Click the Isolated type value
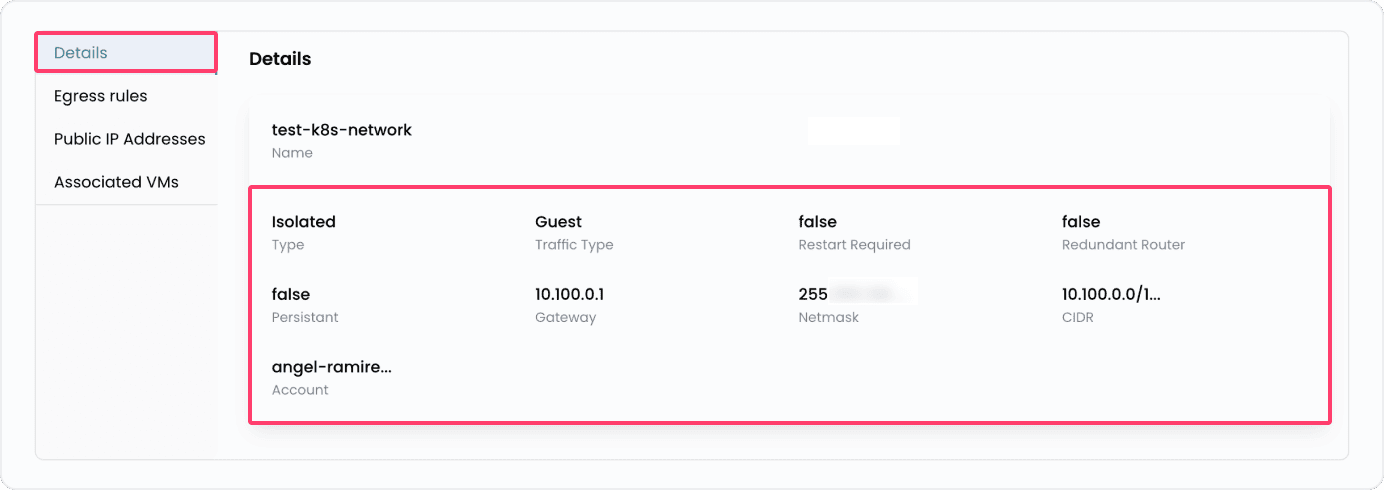 303,222
